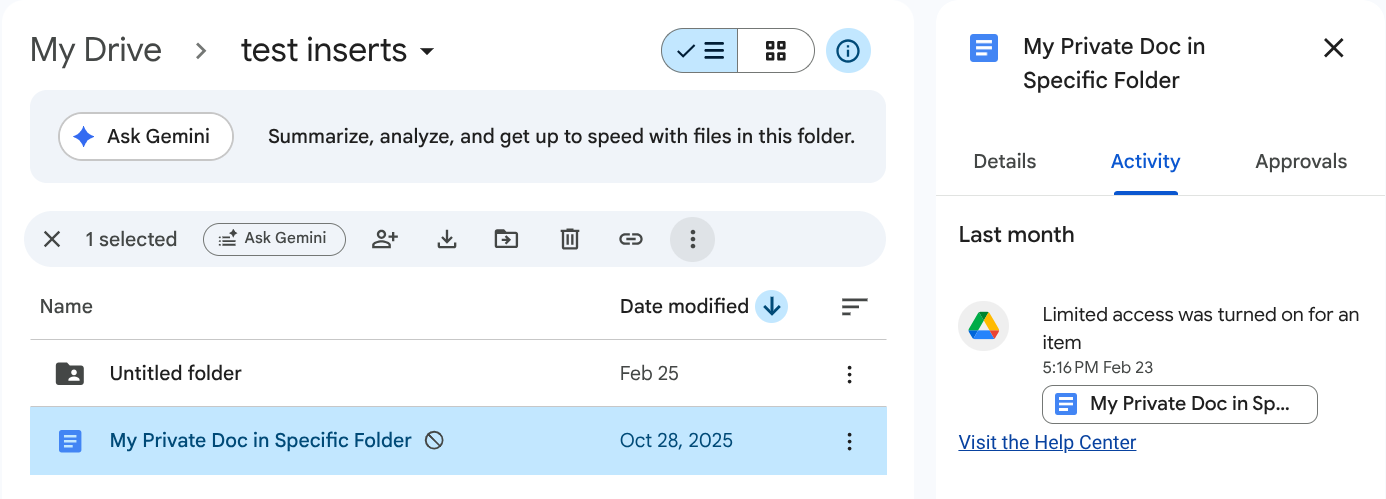Screen dimensions: 1386x499
Task: Switch to the Details tab
Action: 1004,162
